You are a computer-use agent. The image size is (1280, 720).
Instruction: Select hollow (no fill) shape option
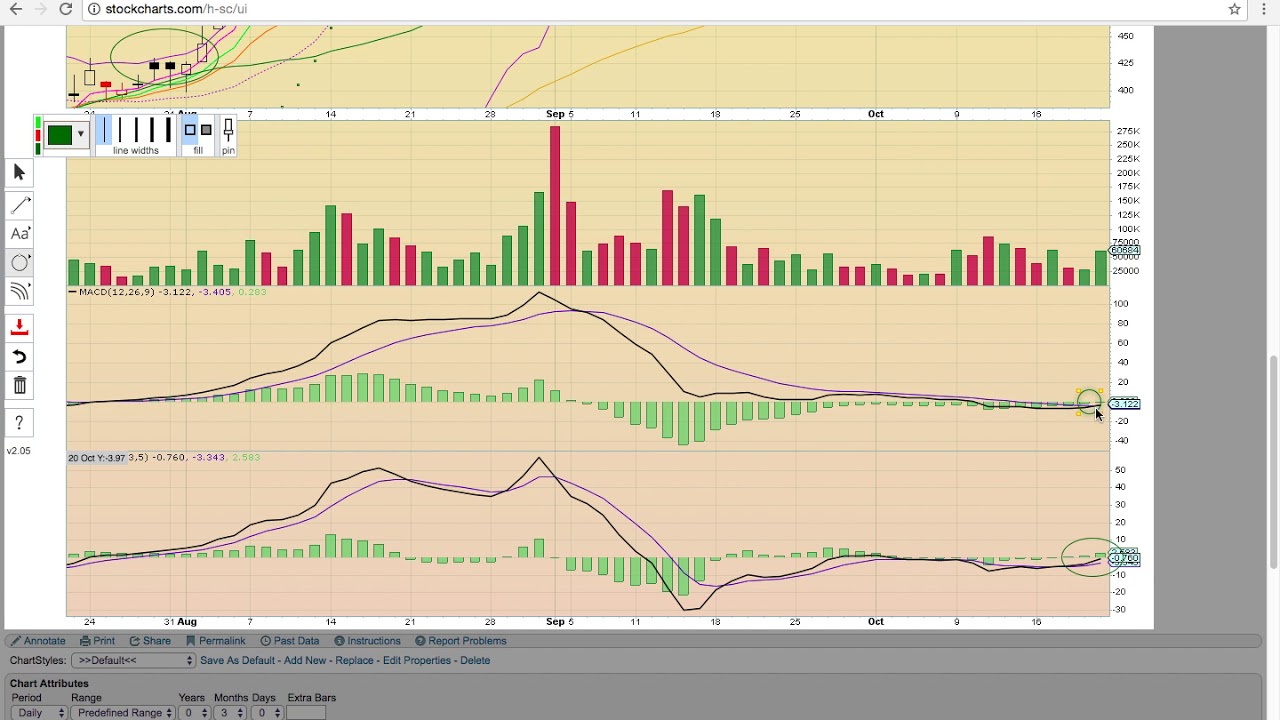(190, 130)
